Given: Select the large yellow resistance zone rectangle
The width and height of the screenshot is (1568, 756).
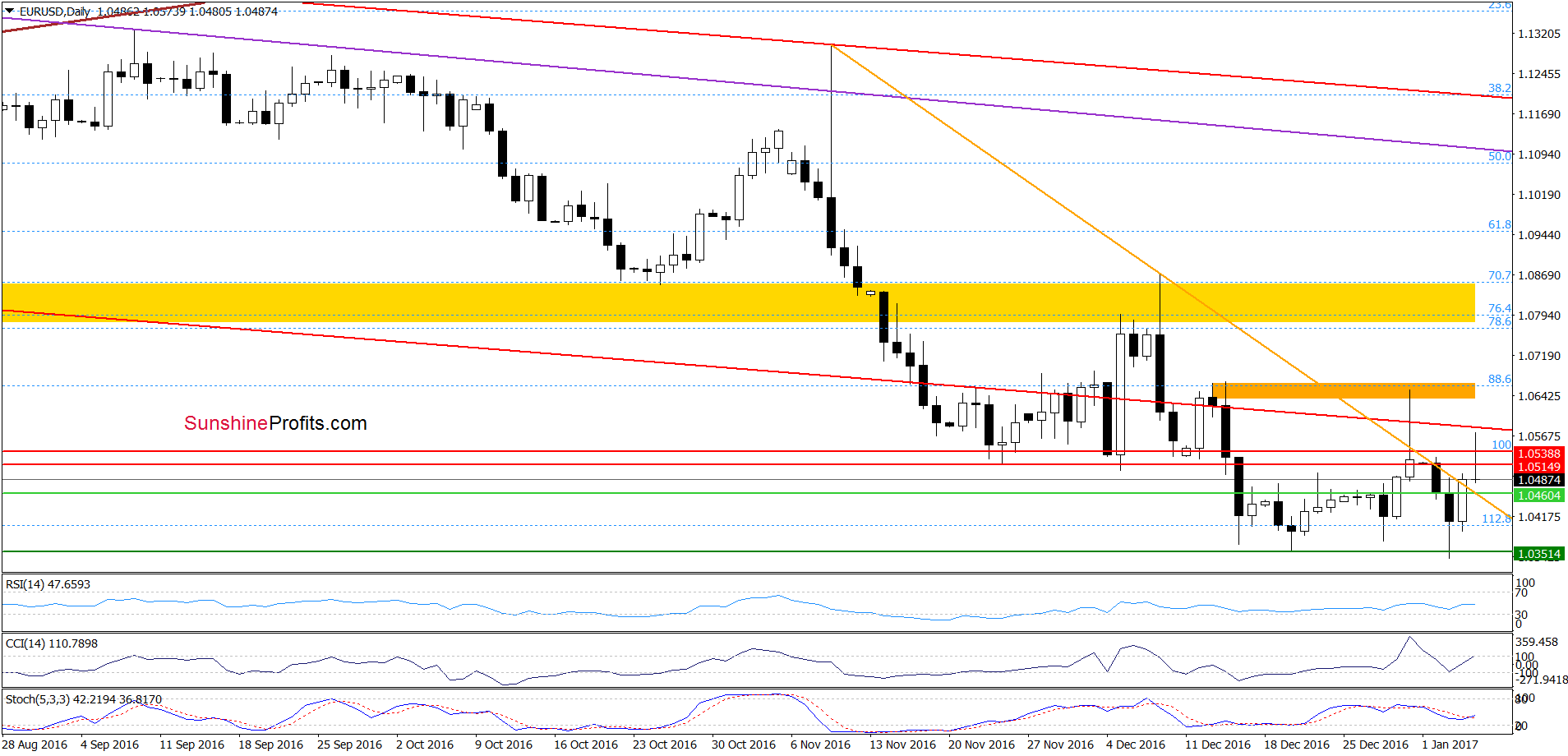Looking at the screenshot, I should [x=738, y=302].
